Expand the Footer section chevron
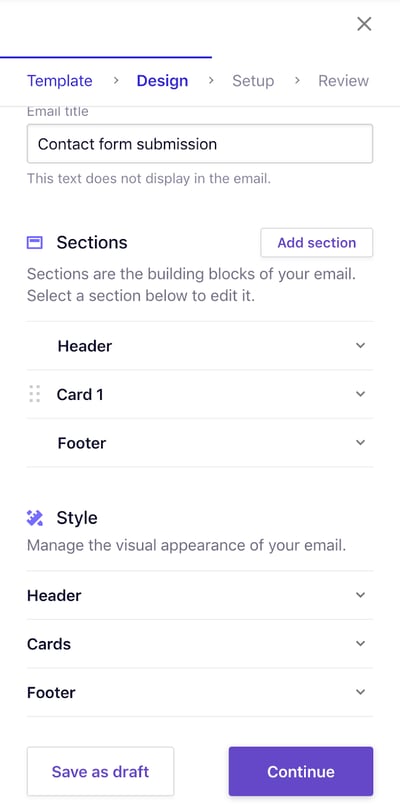400x809 pixels. (360, 443)
